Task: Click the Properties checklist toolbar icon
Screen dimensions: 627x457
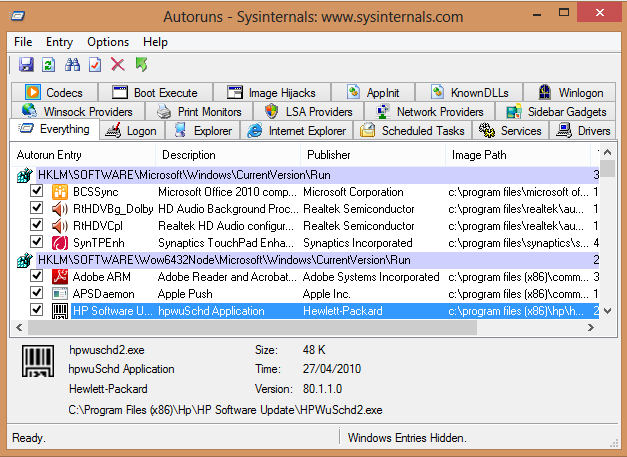Action: pyautogui.click(x=95, y=64)
